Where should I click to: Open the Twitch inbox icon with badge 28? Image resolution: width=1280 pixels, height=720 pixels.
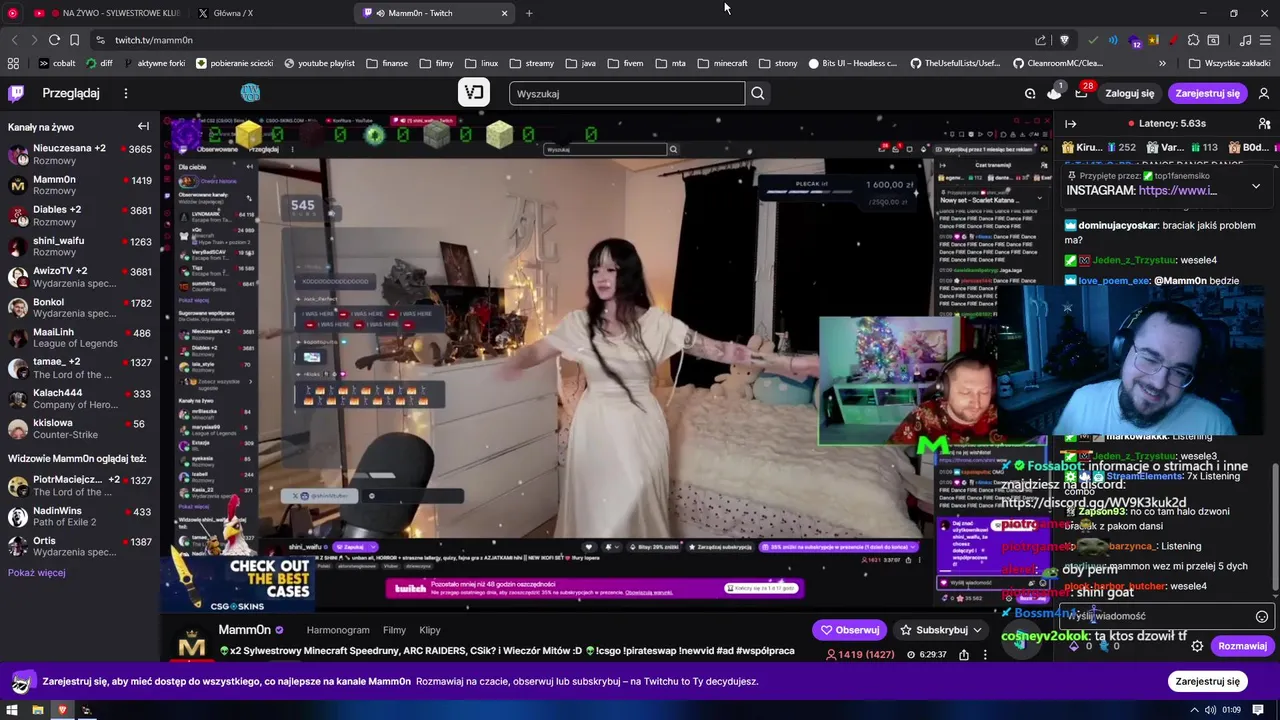tap(1081, 93)
